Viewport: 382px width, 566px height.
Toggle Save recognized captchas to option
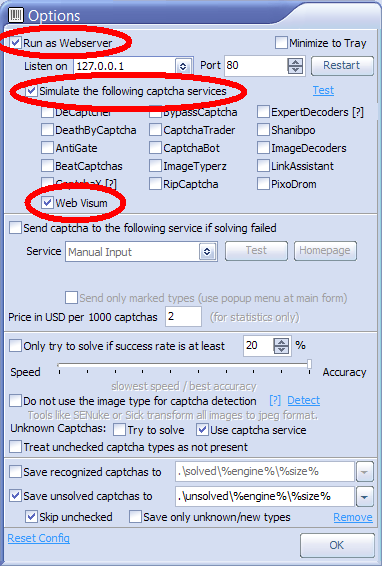point(15,471)
